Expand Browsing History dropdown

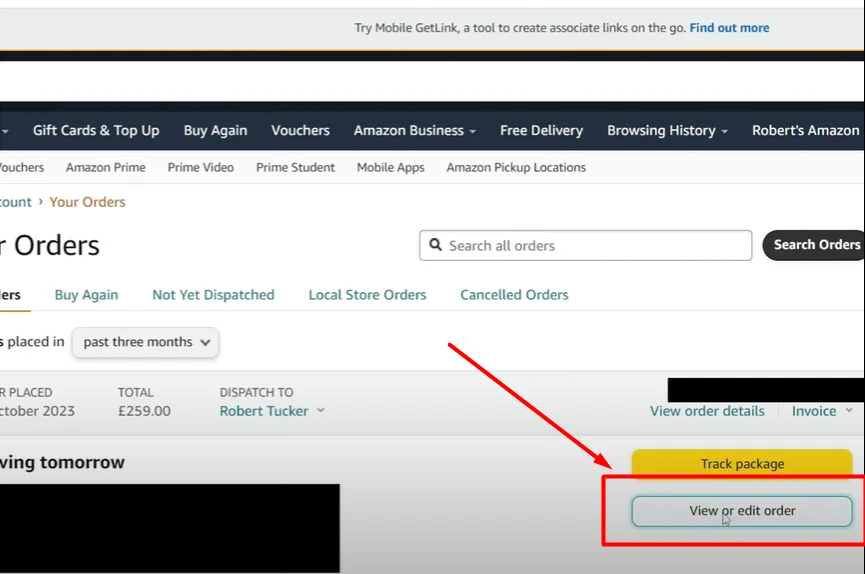click(x=668, y=130)
